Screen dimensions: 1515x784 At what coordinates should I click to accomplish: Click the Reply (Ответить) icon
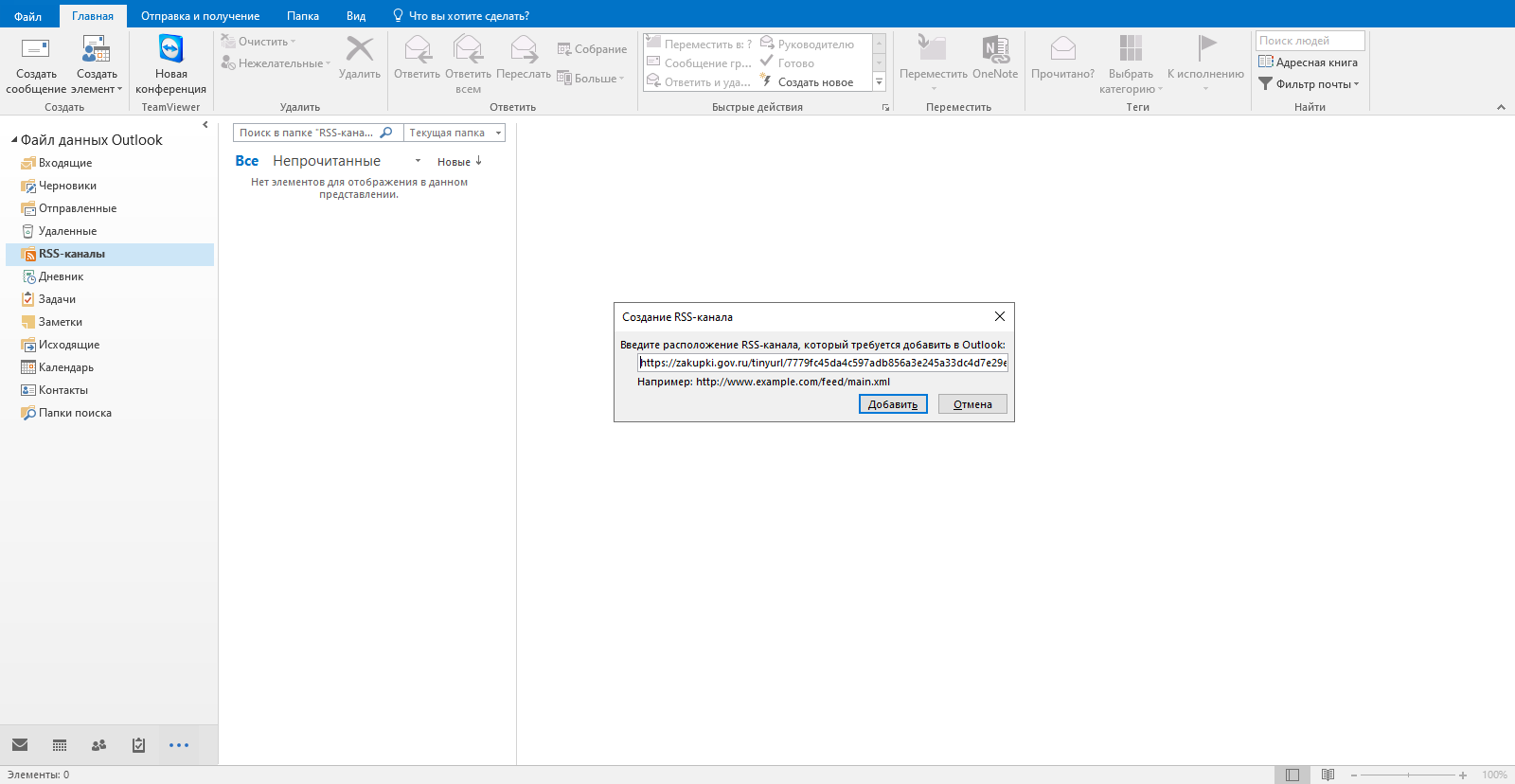(x=418, y=48)
